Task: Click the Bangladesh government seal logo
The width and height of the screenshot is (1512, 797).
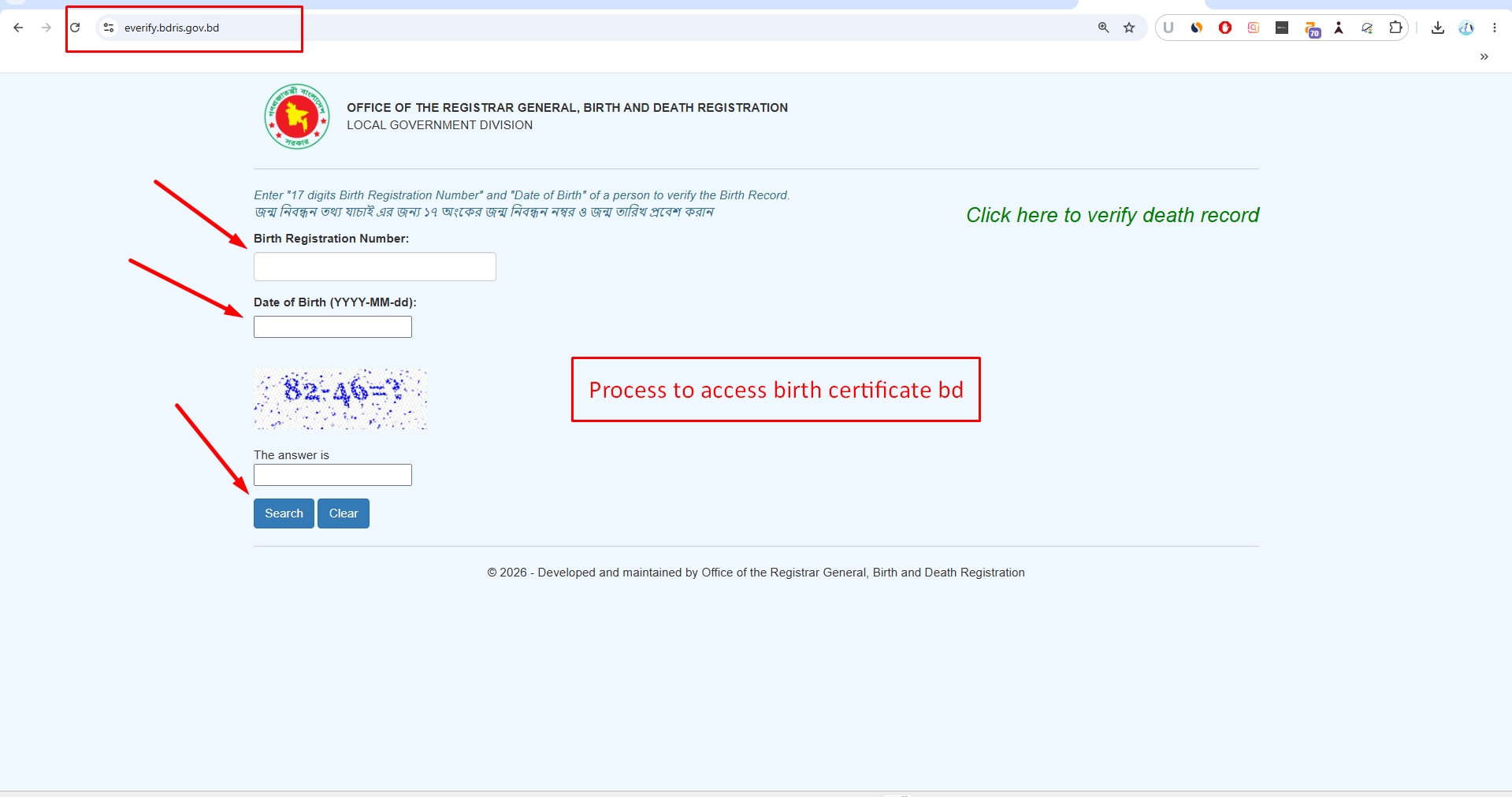Action: (297, 117)
